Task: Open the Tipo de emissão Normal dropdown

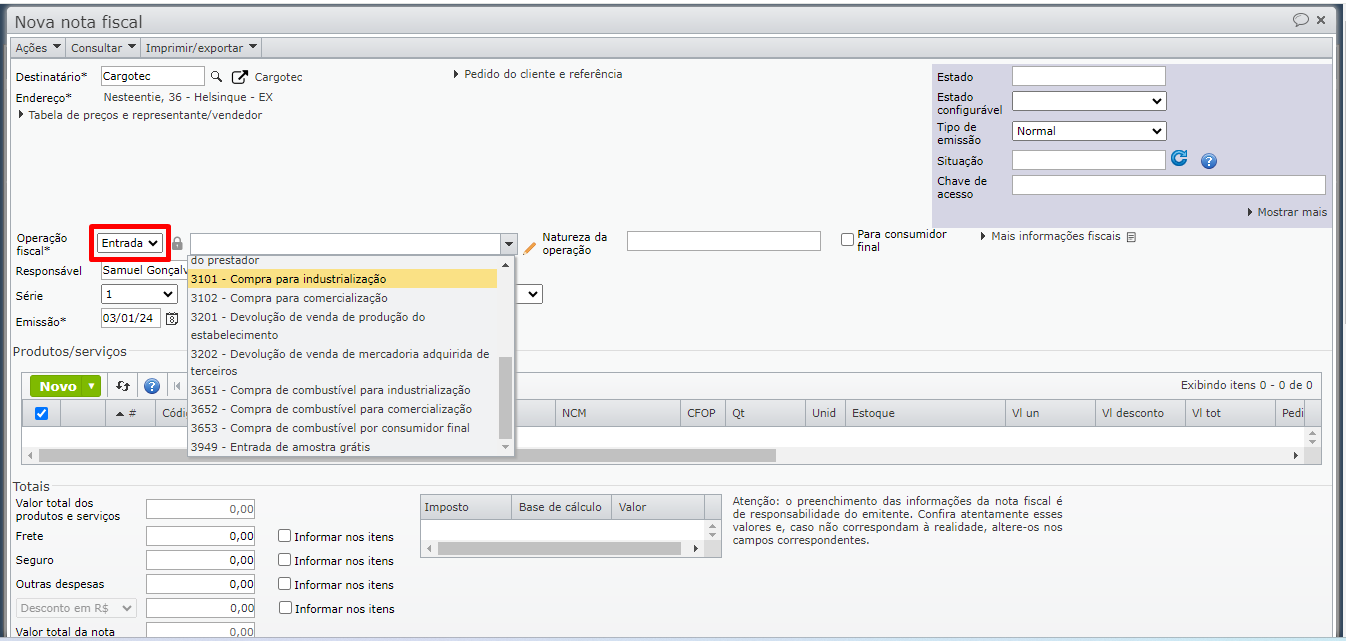Action: 1089,131
